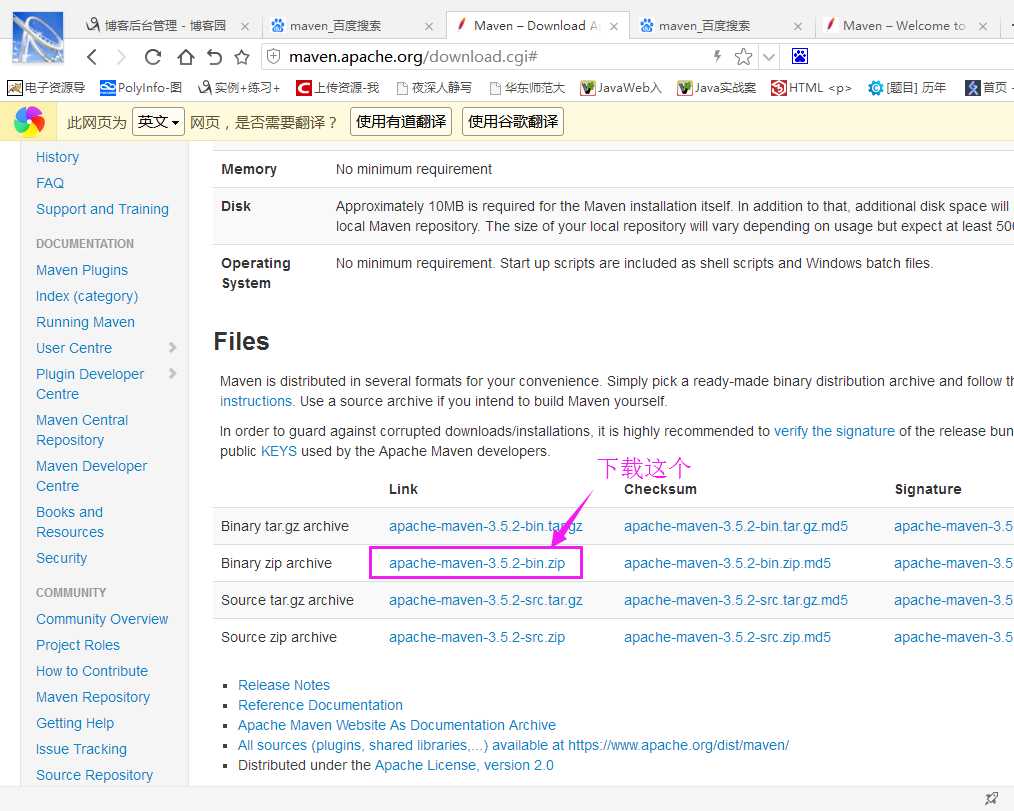Click the shield security icon in address bar
This screenshot has width=1014, height=811.
click(274, 56)
